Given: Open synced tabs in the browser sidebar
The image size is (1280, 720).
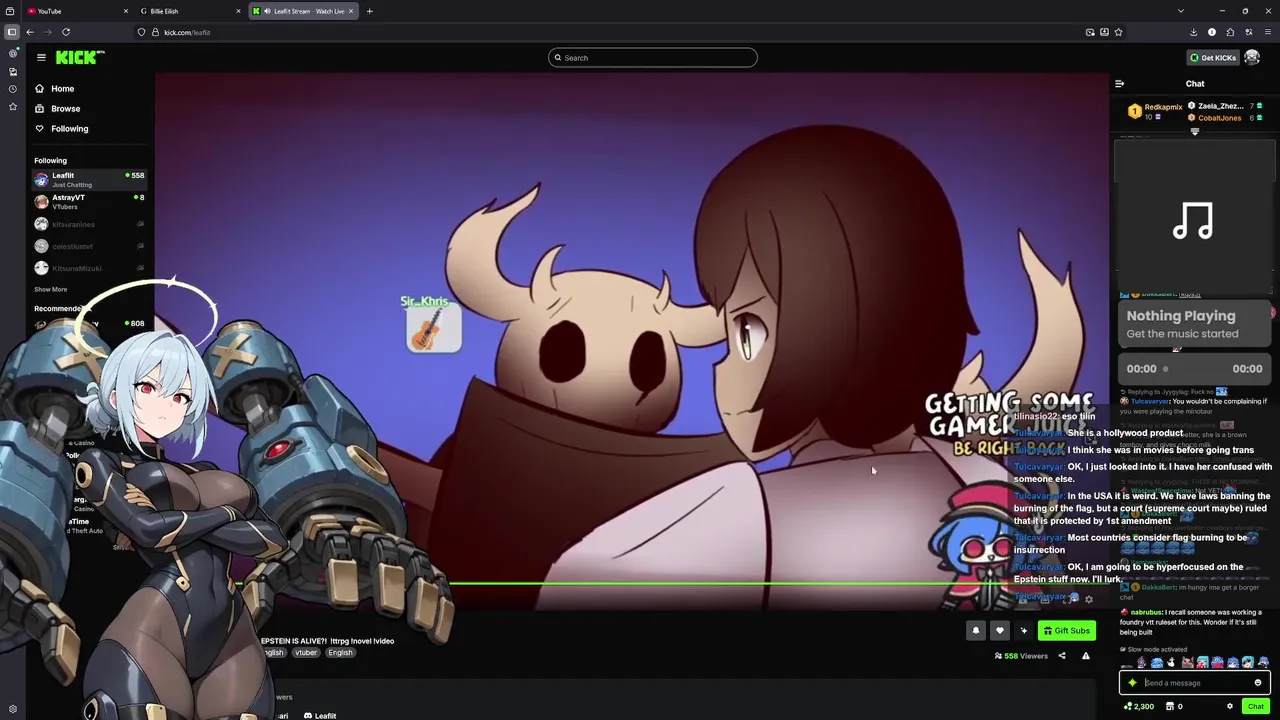Looking at the screenshot, I should click(12, 71).
